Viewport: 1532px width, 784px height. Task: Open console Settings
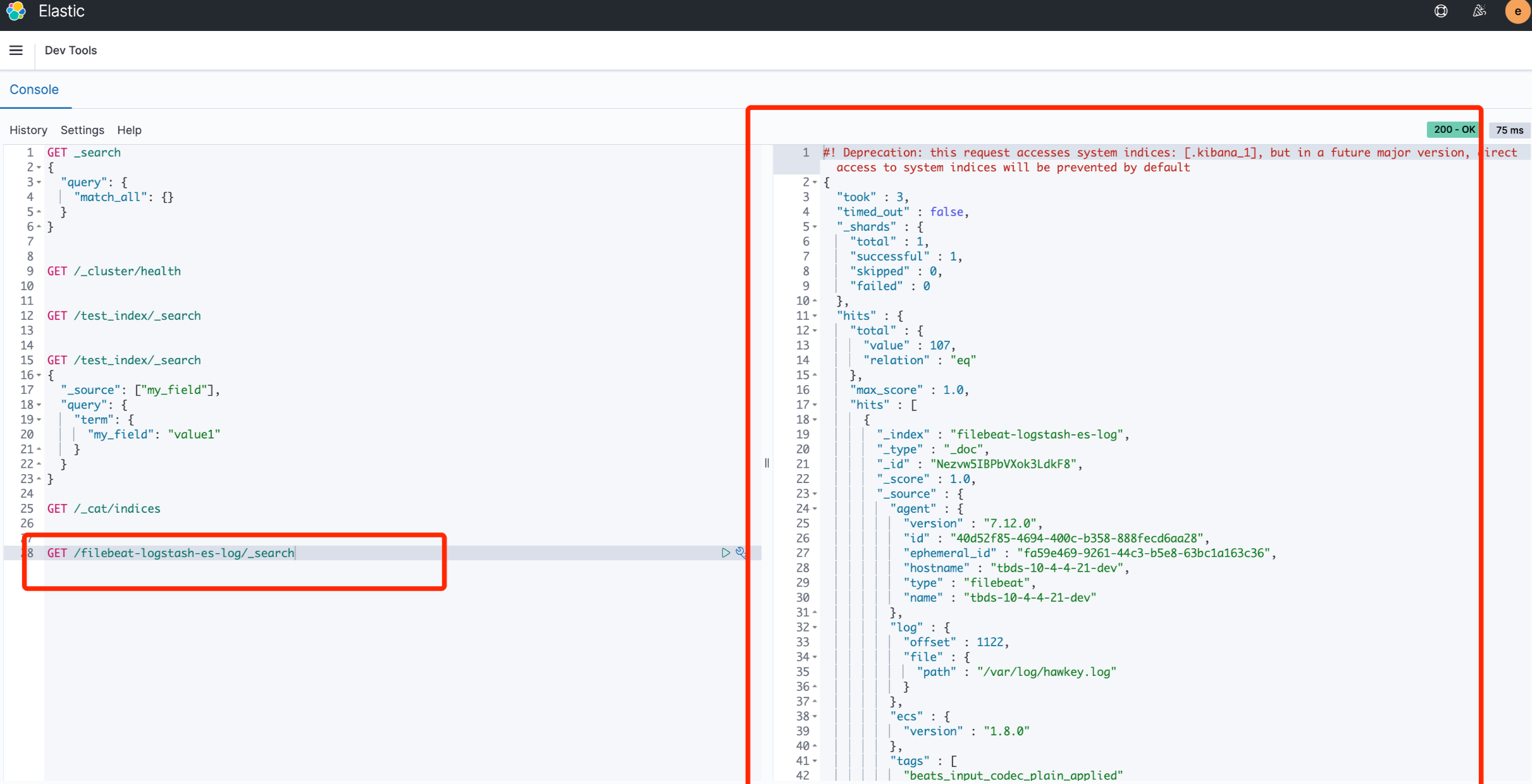(82, 130)
